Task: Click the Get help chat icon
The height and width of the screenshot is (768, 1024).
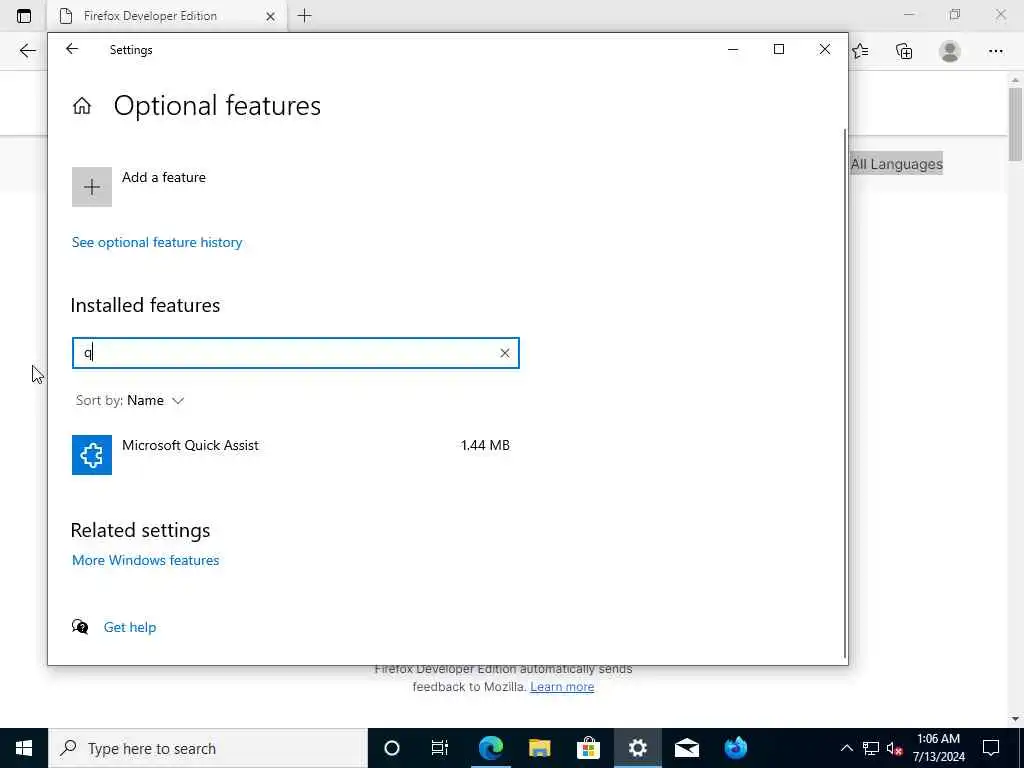Action: pos(80,627)
